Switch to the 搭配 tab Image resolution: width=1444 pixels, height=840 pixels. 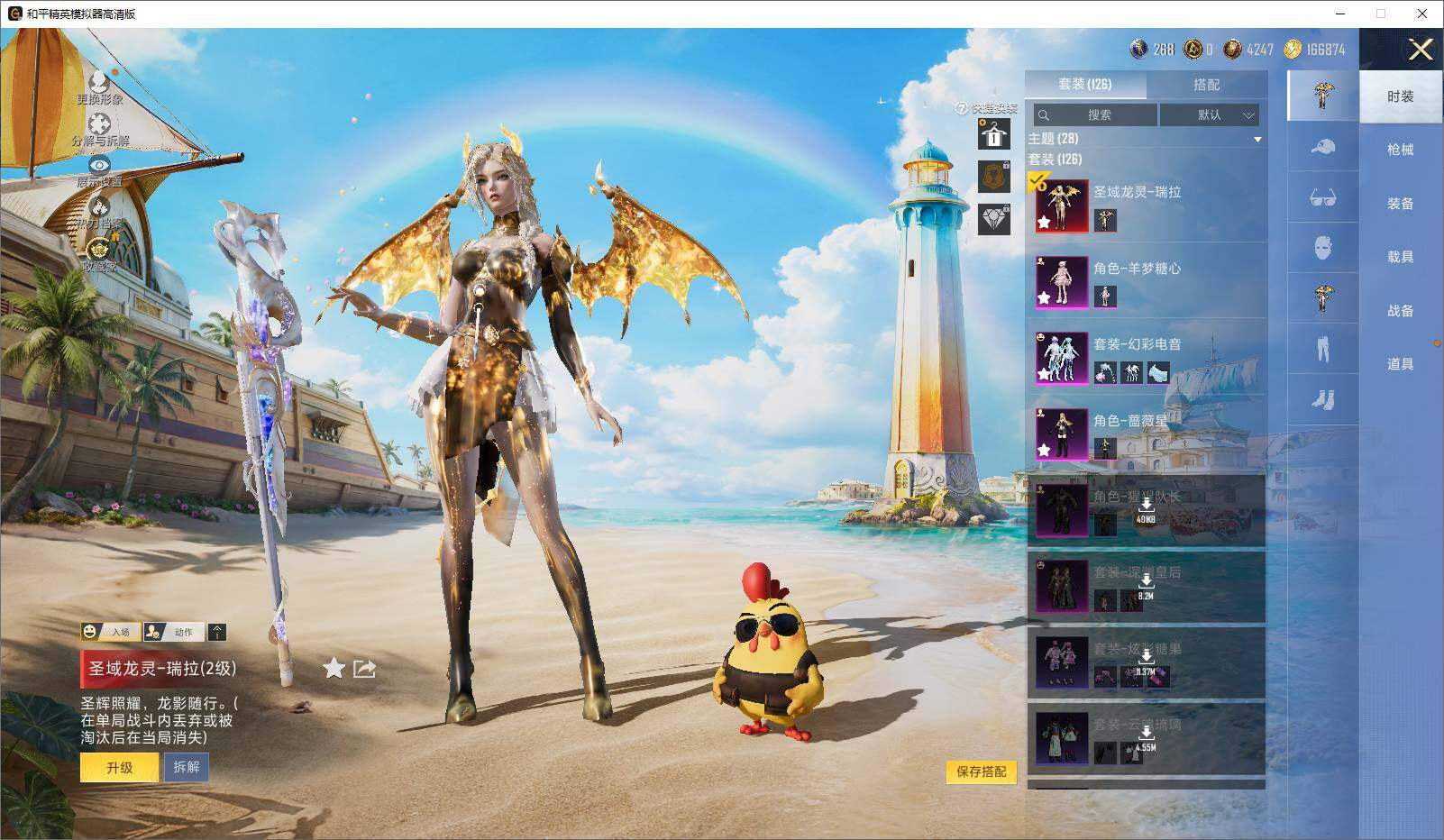(1206, 85)
